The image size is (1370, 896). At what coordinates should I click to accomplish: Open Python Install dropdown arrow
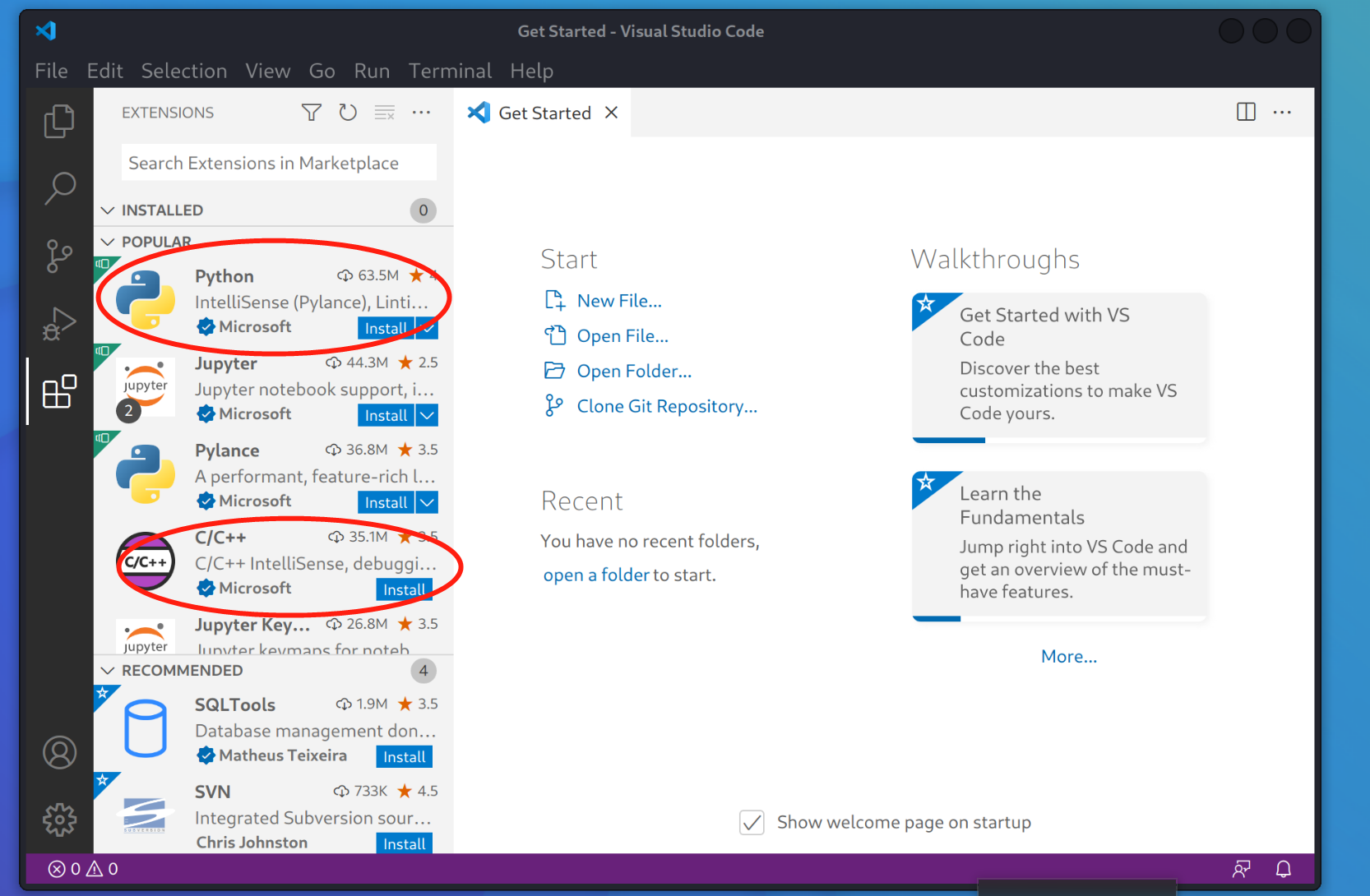coord(428,328)
